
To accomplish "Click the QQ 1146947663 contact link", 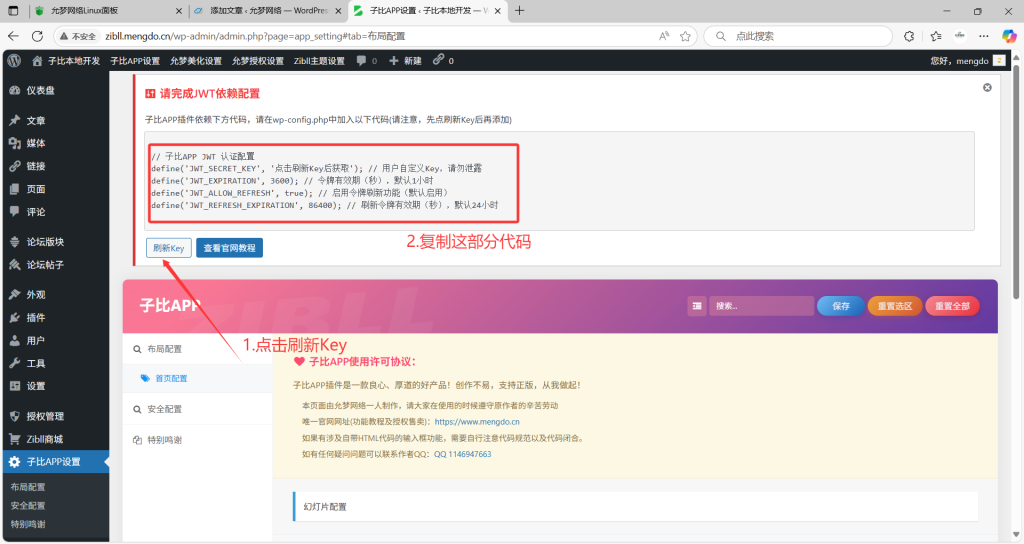I will pyautogui.click(x=462, y=455).
